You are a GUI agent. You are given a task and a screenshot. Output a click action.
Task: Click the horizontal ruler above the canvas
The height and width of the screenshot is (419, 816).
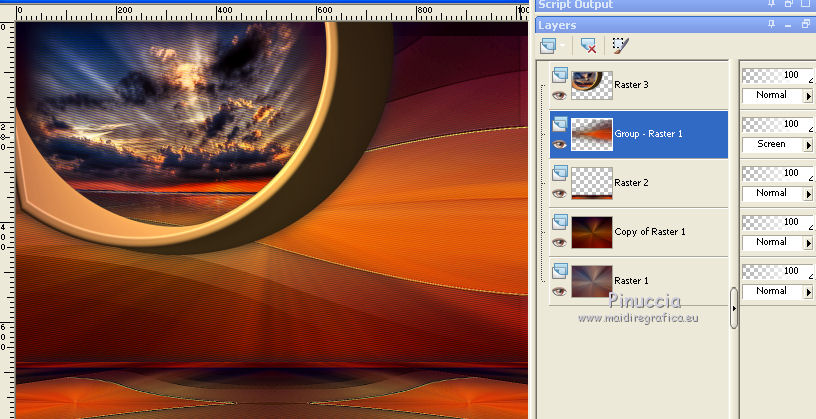(x=272, y=12)
